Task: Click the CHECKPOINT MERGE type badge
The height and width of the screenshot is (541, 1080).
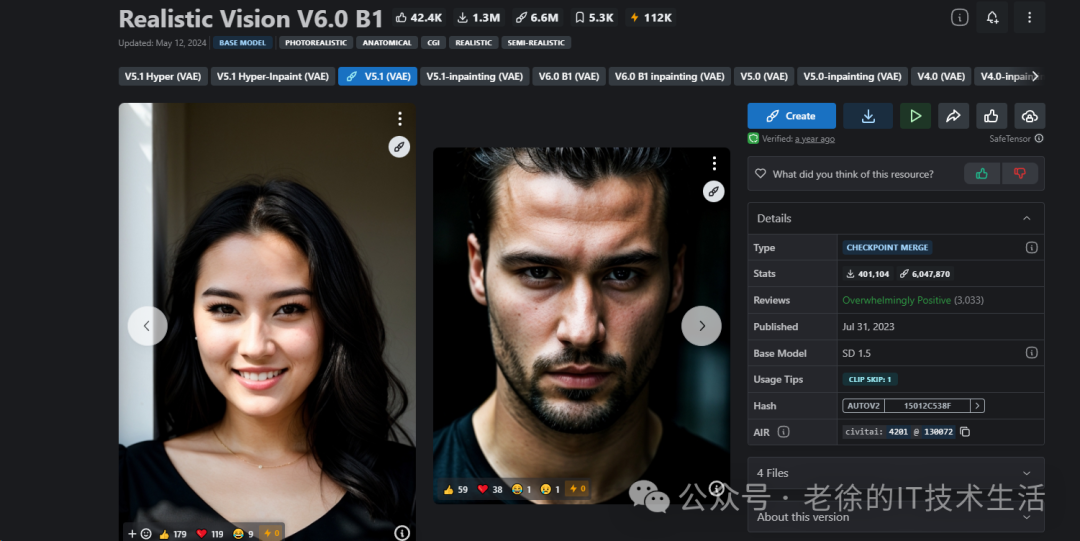Action: click(887, 247)
